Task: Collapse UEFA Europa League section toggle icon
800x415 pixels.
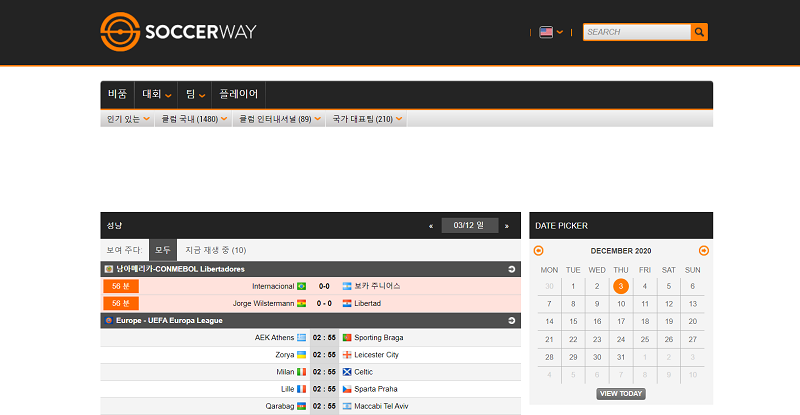Action: [x=511, y=321]
